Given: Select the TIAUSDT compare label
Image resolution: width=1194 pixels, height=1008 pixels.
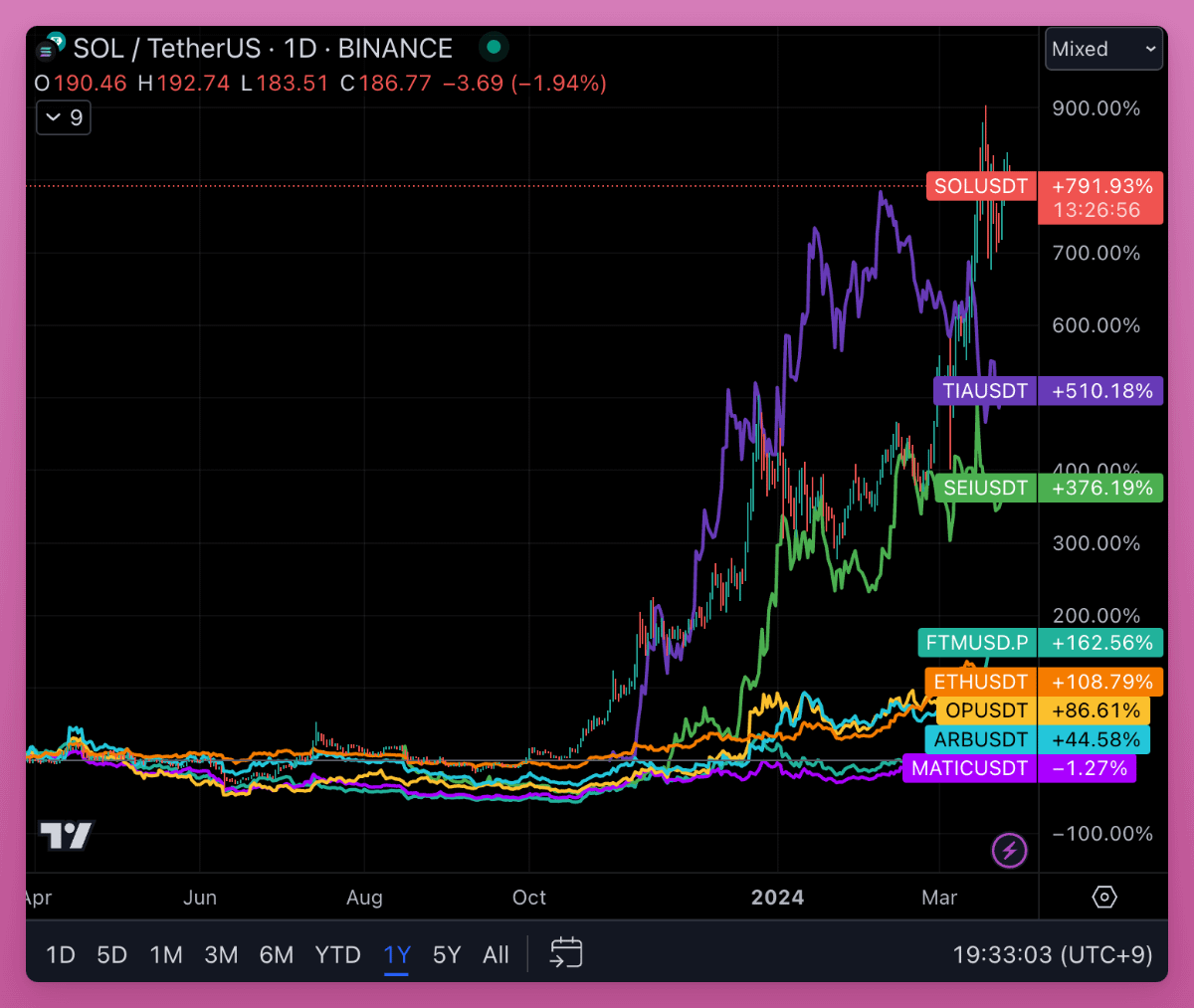Looking at the screenshot, I should tap(984, 390).
